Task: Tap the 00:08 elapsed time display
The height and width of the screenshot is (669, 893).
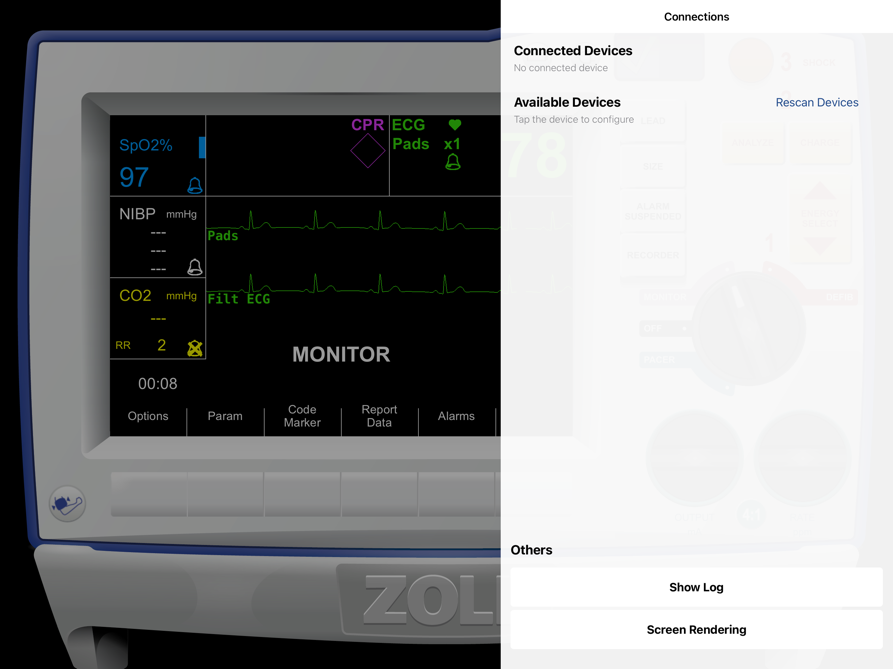Action: (x=156, y=384)
